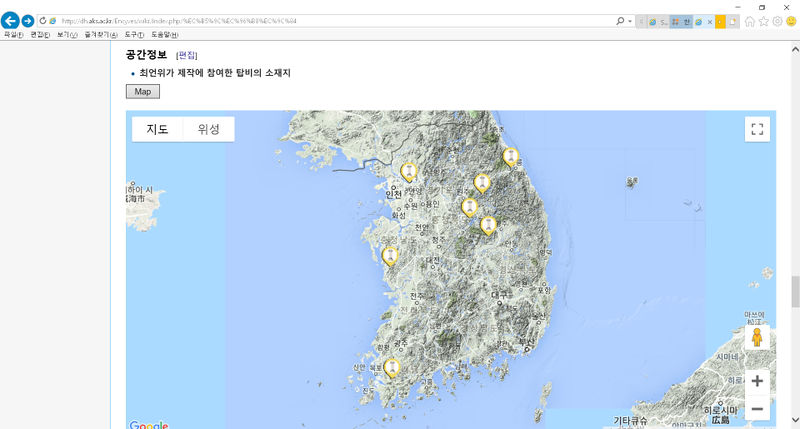The width and height of the screenshot is (800, 429).
Task: Open the 파일 menu
Action: point(13,34)
